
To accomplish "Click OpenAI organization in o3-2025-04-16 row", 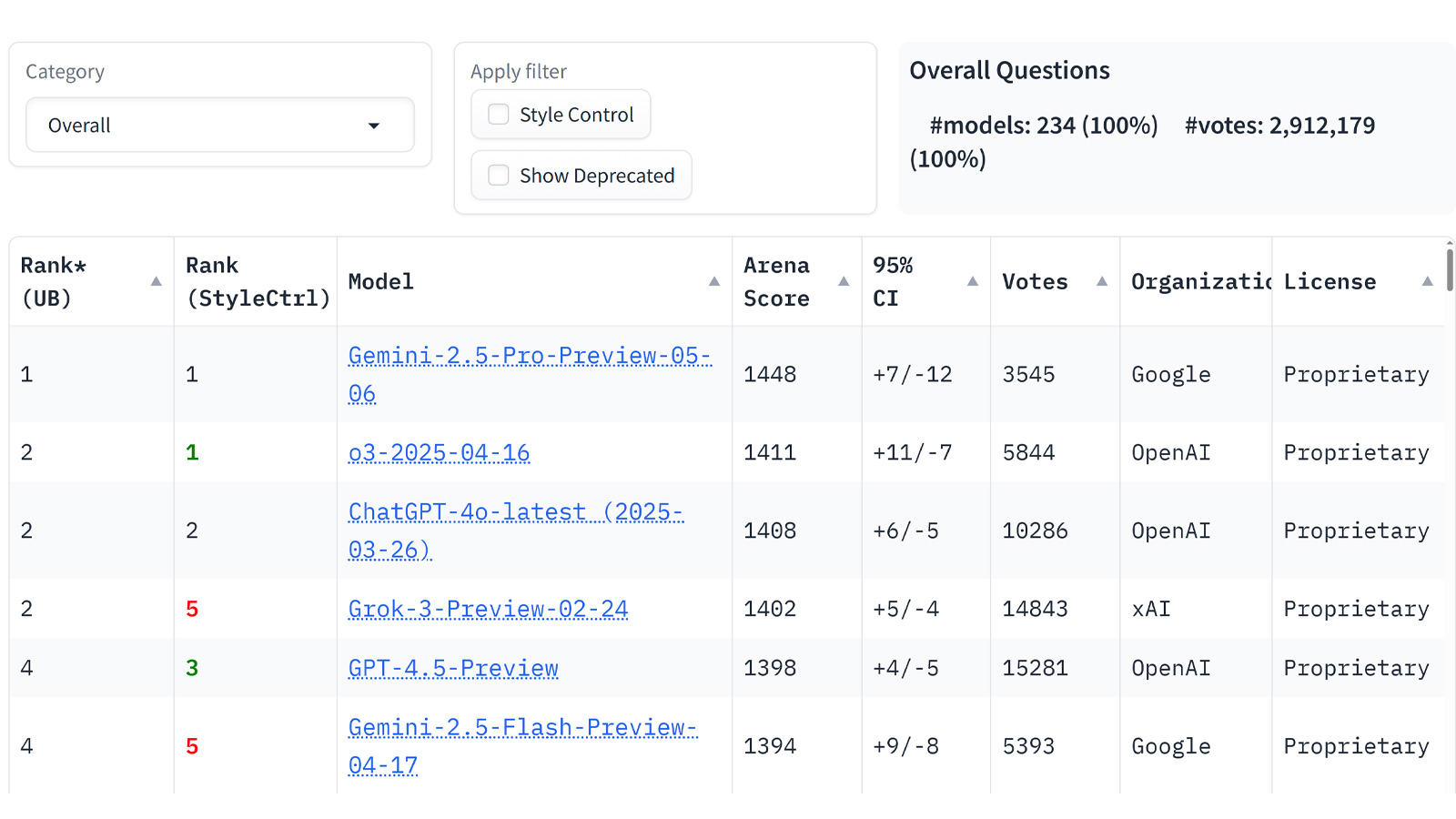I will [1171, 452].
